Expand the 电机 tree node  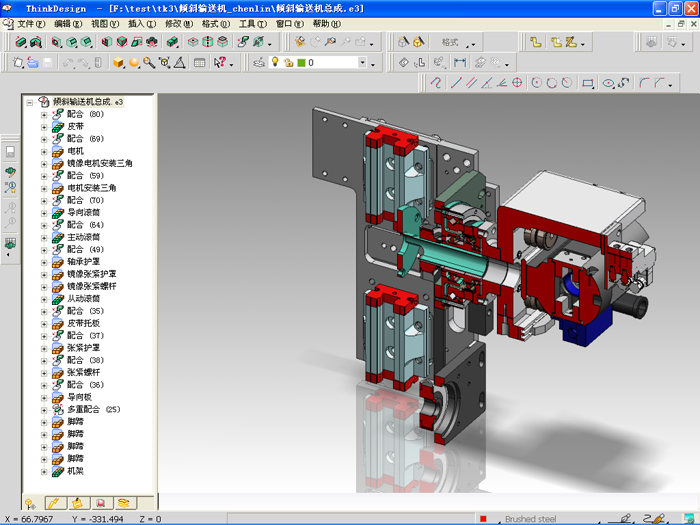(x=44, y=151)
